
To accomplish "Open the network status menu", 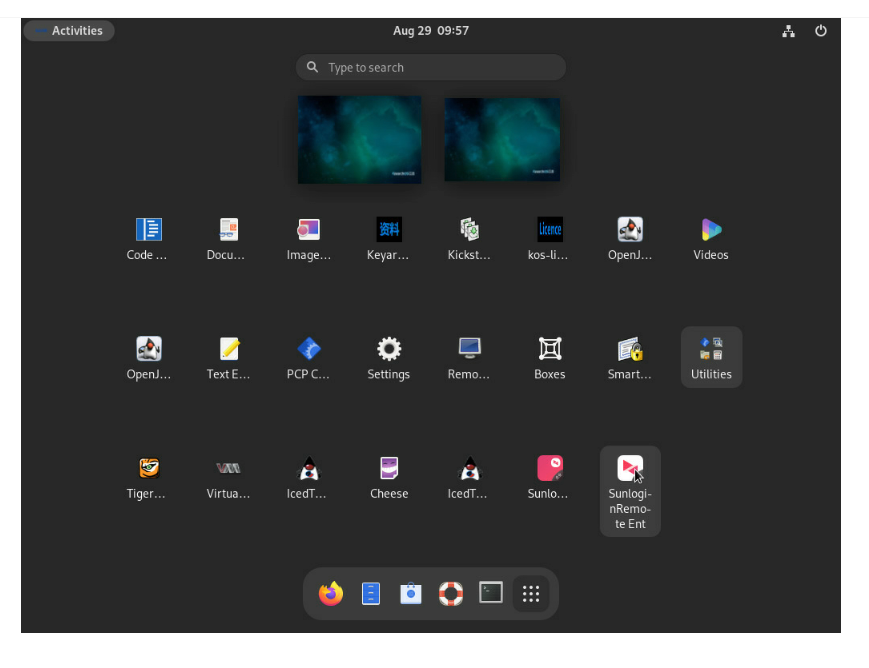I will point(789,31).
